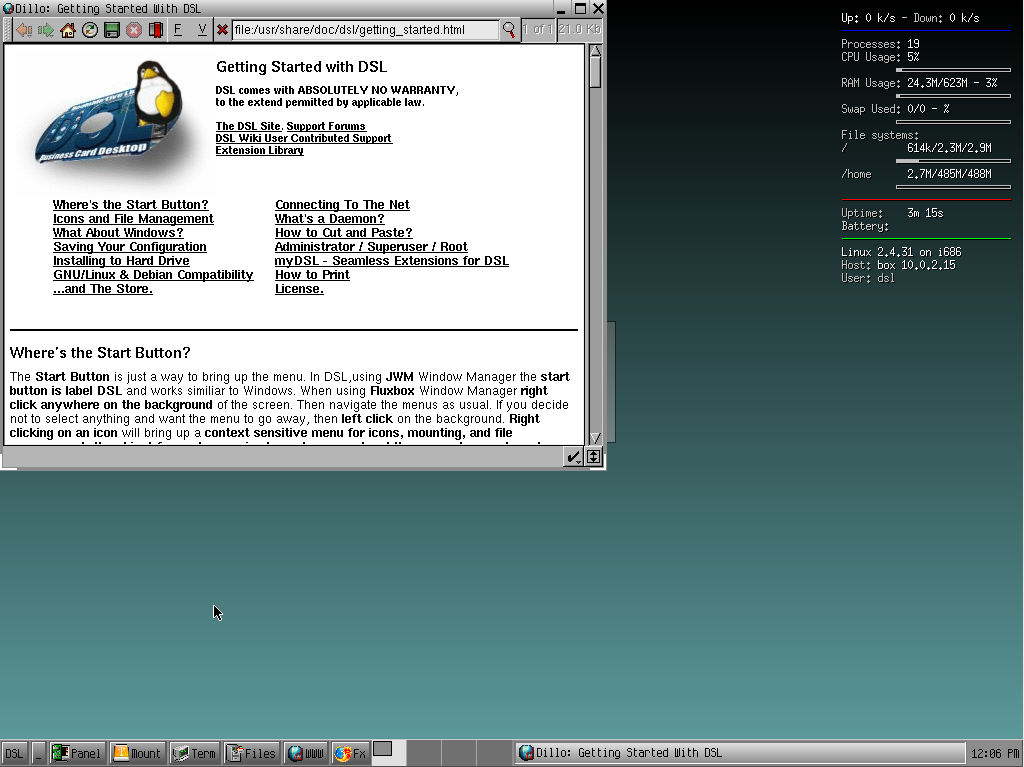The image size is (1024, 767).
Task: Open a terminal using the Term icon
Action: [193, 752]
